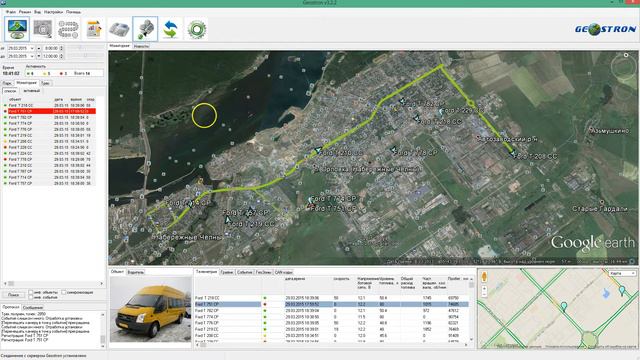This screenshot has height=360, width=640.
Task: Click the Geostron logo
Action: [605, 29]
